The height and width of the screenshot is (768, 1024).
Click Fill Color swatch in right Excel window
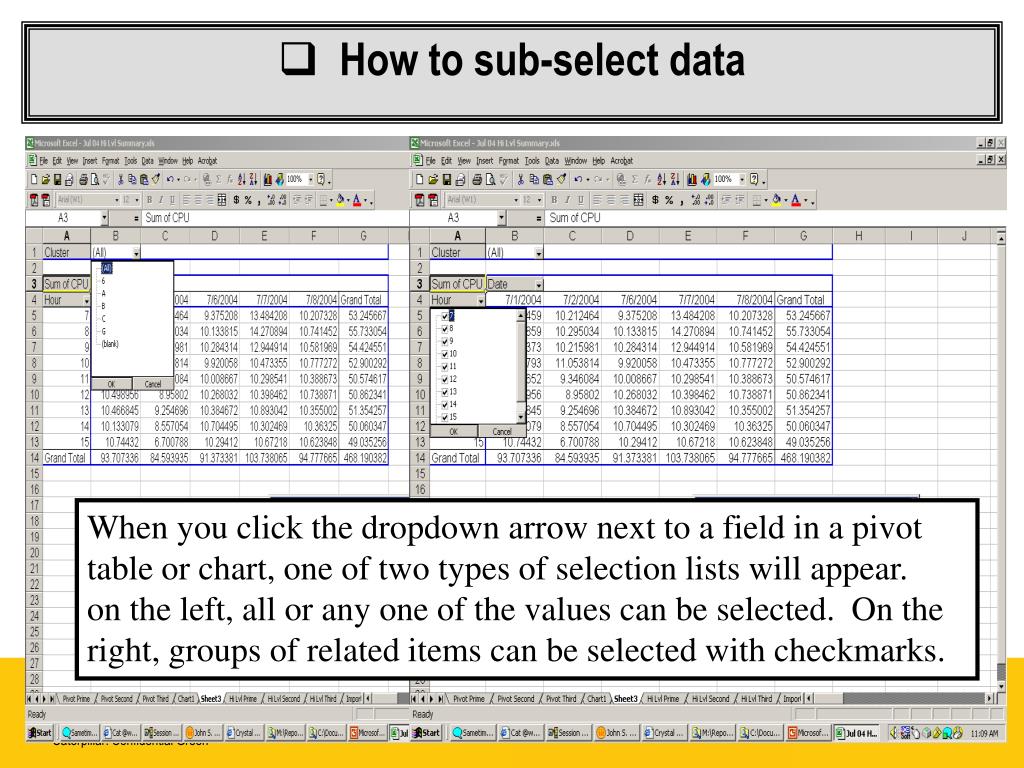tap(776, 200)
